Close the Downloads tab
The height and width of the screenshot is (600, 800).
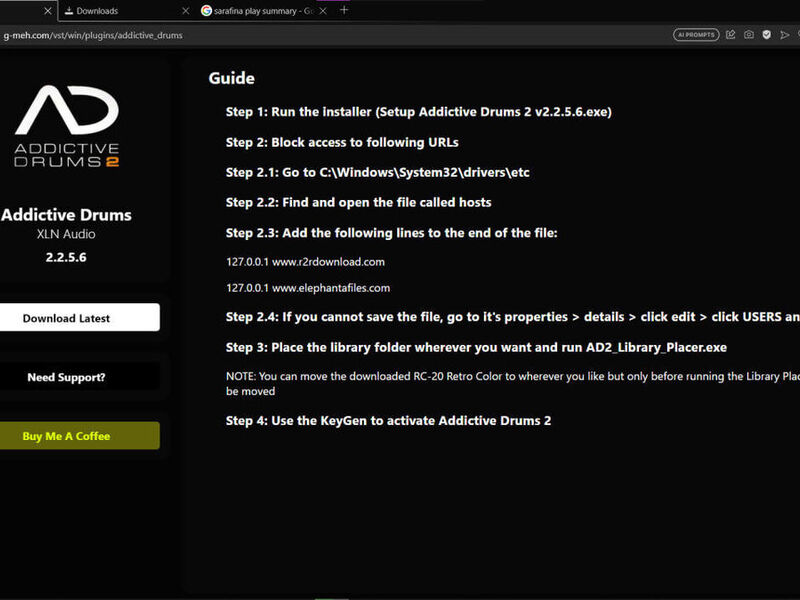[184, 10]
